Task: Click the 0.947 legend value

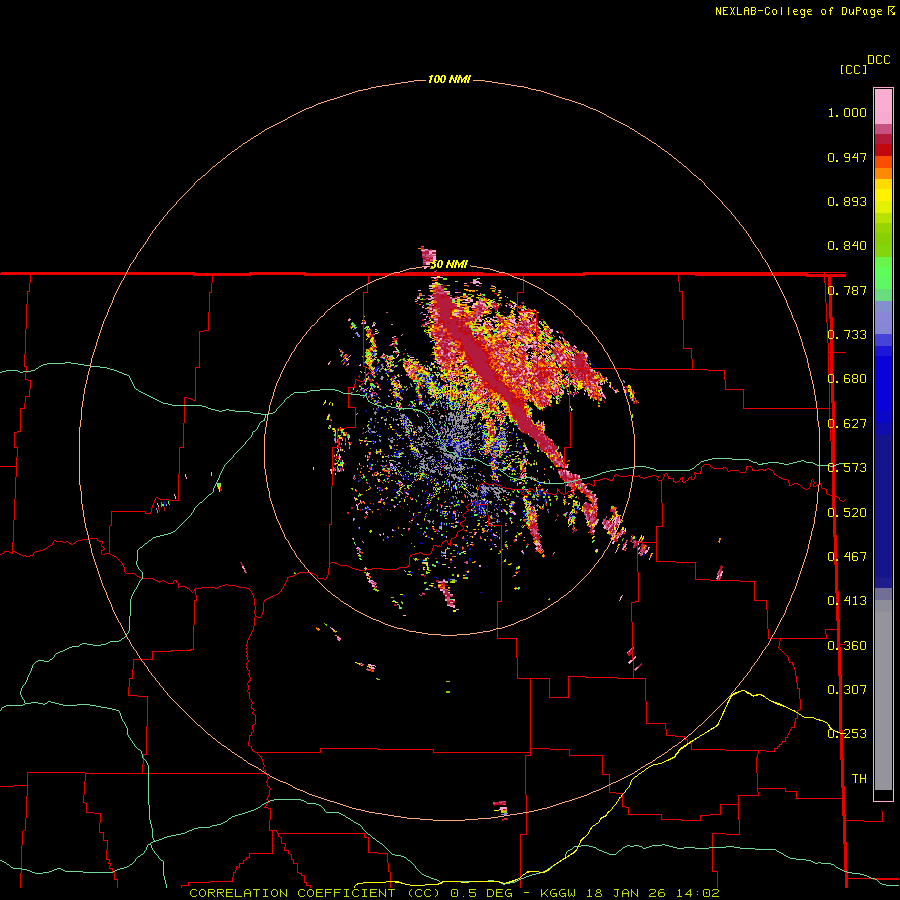Action: click(847, 157)
